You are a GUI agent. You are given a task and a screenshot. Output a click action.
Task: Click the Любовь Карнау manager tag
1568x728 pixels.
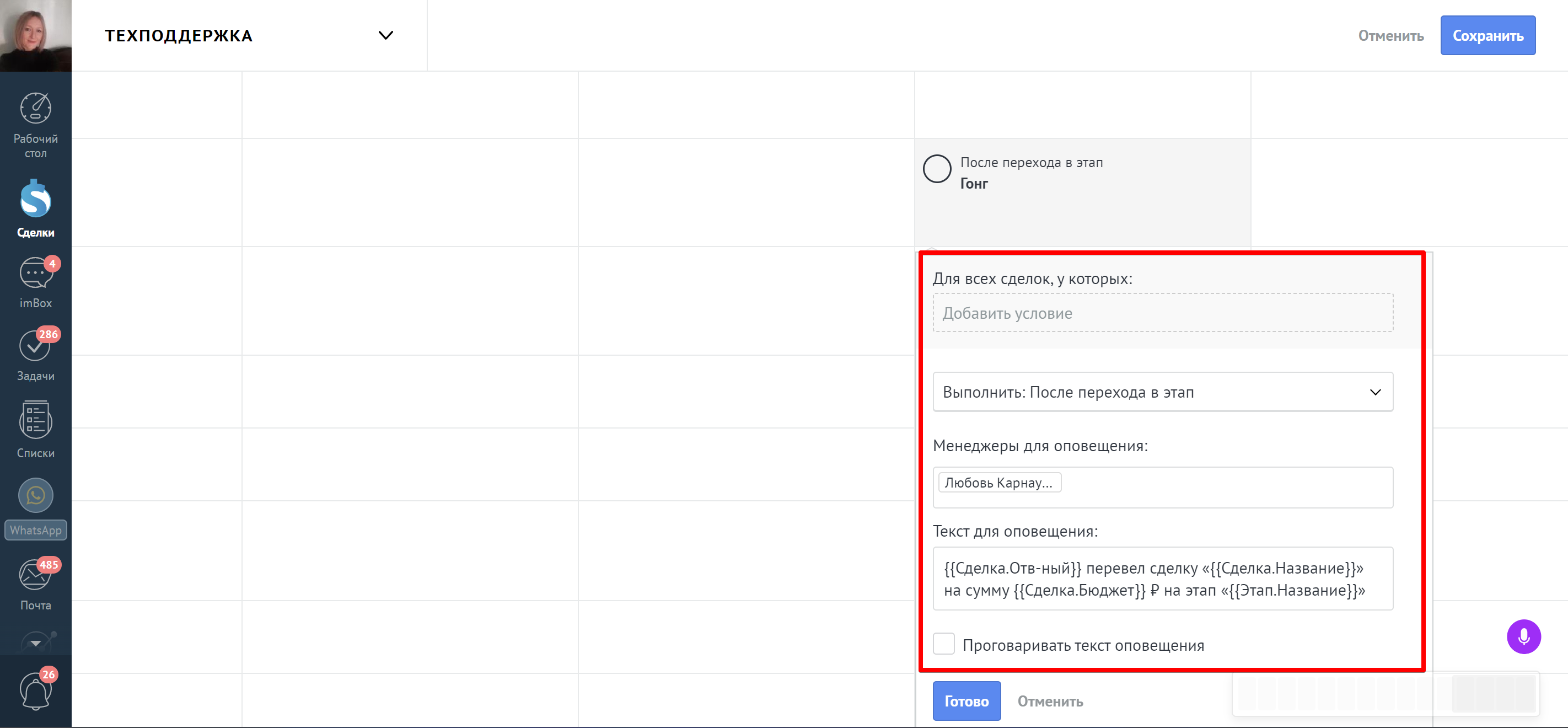1000,483
